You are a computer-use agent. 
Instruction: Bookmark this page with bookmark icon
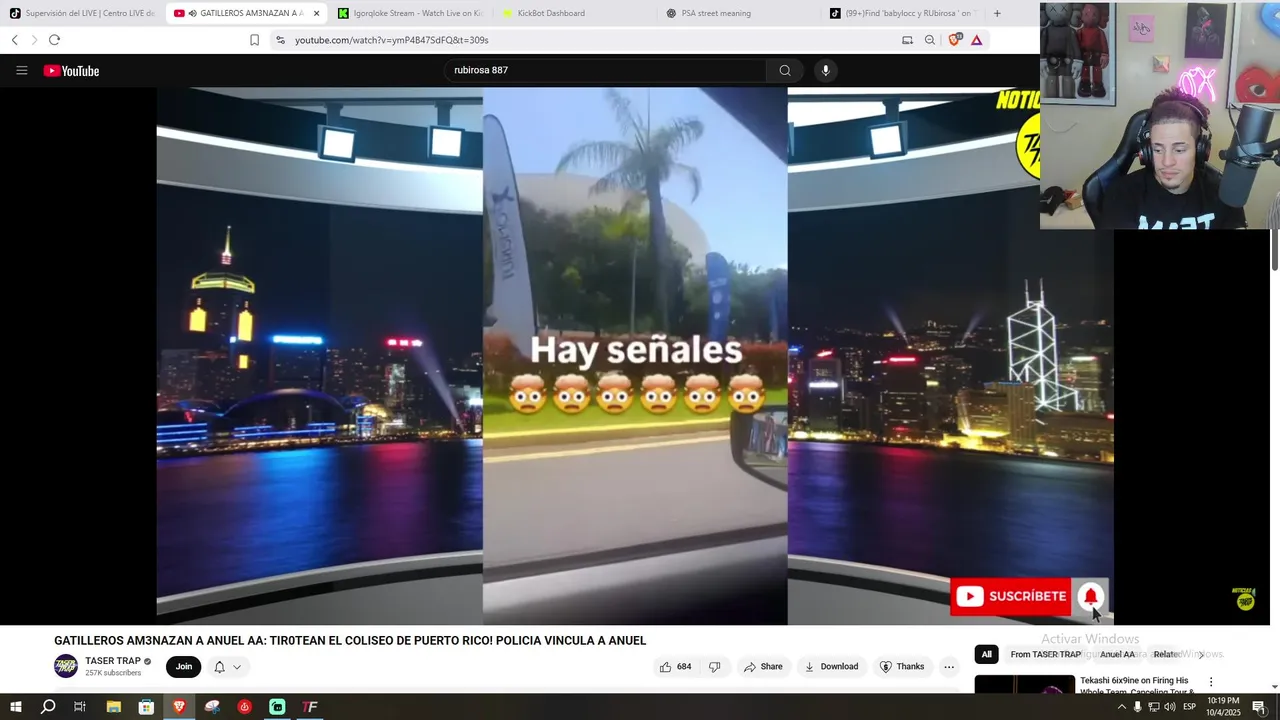254,40
